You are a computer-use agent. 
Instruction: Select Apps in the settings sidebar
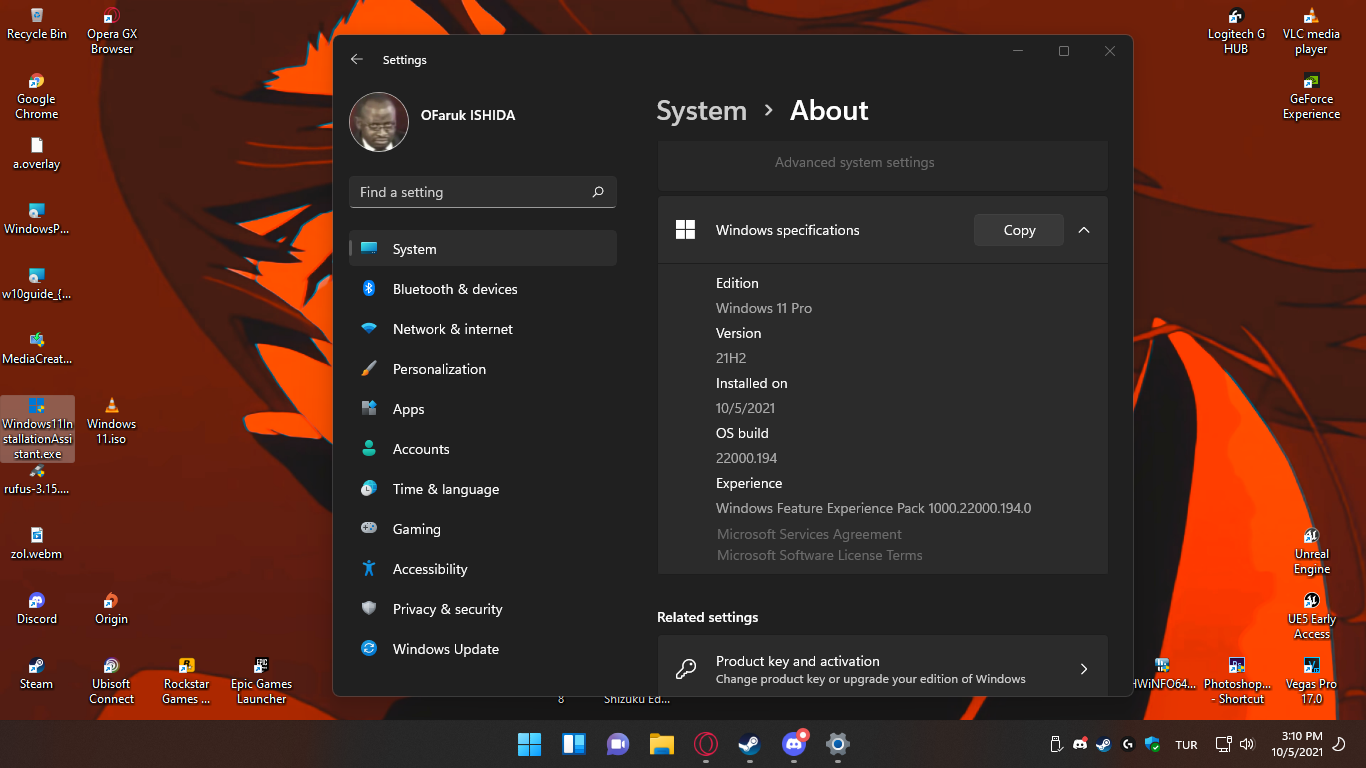click(408, 409)
